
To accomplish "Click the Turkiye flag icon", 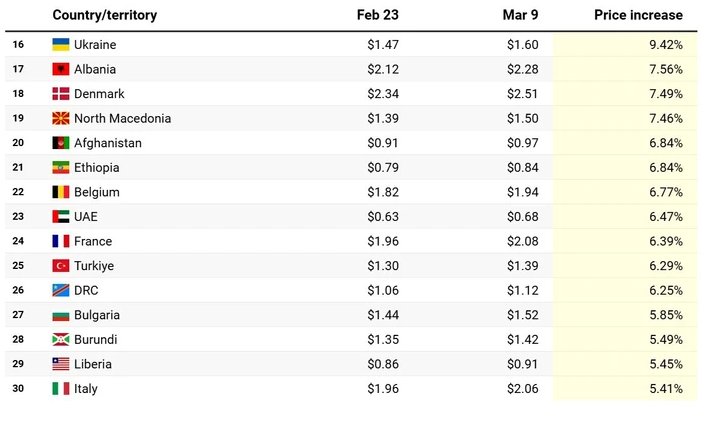I will 61,266.
